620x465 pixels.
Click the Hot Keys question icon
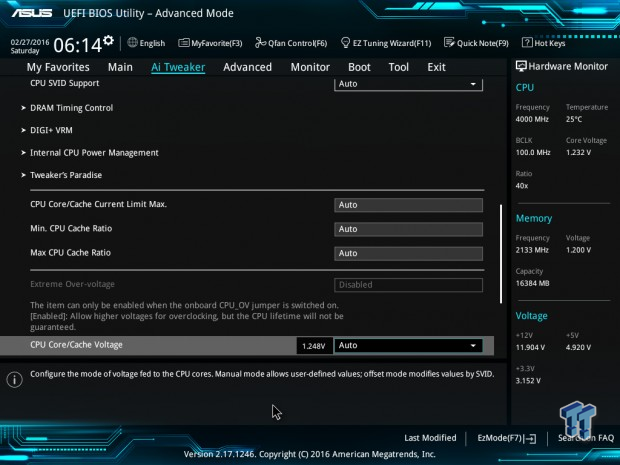527,43
